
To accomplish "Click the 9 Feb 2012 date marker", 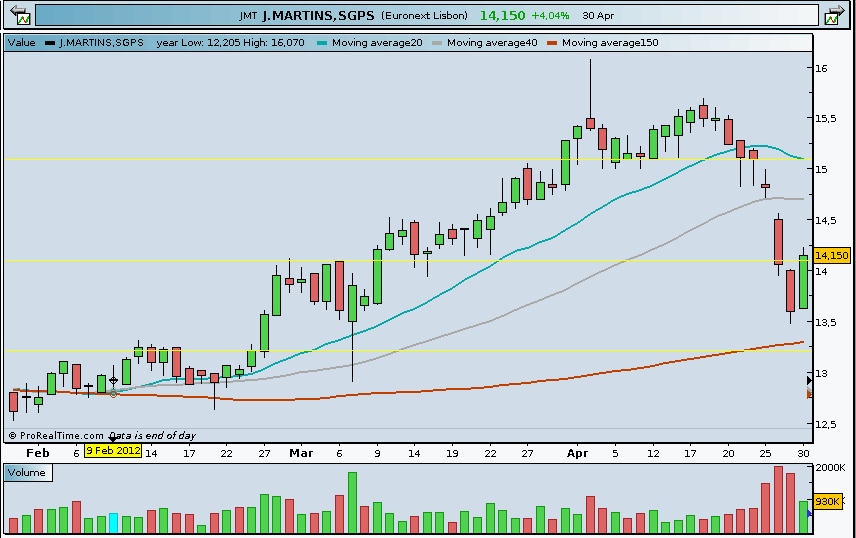I will pos(113,451).
